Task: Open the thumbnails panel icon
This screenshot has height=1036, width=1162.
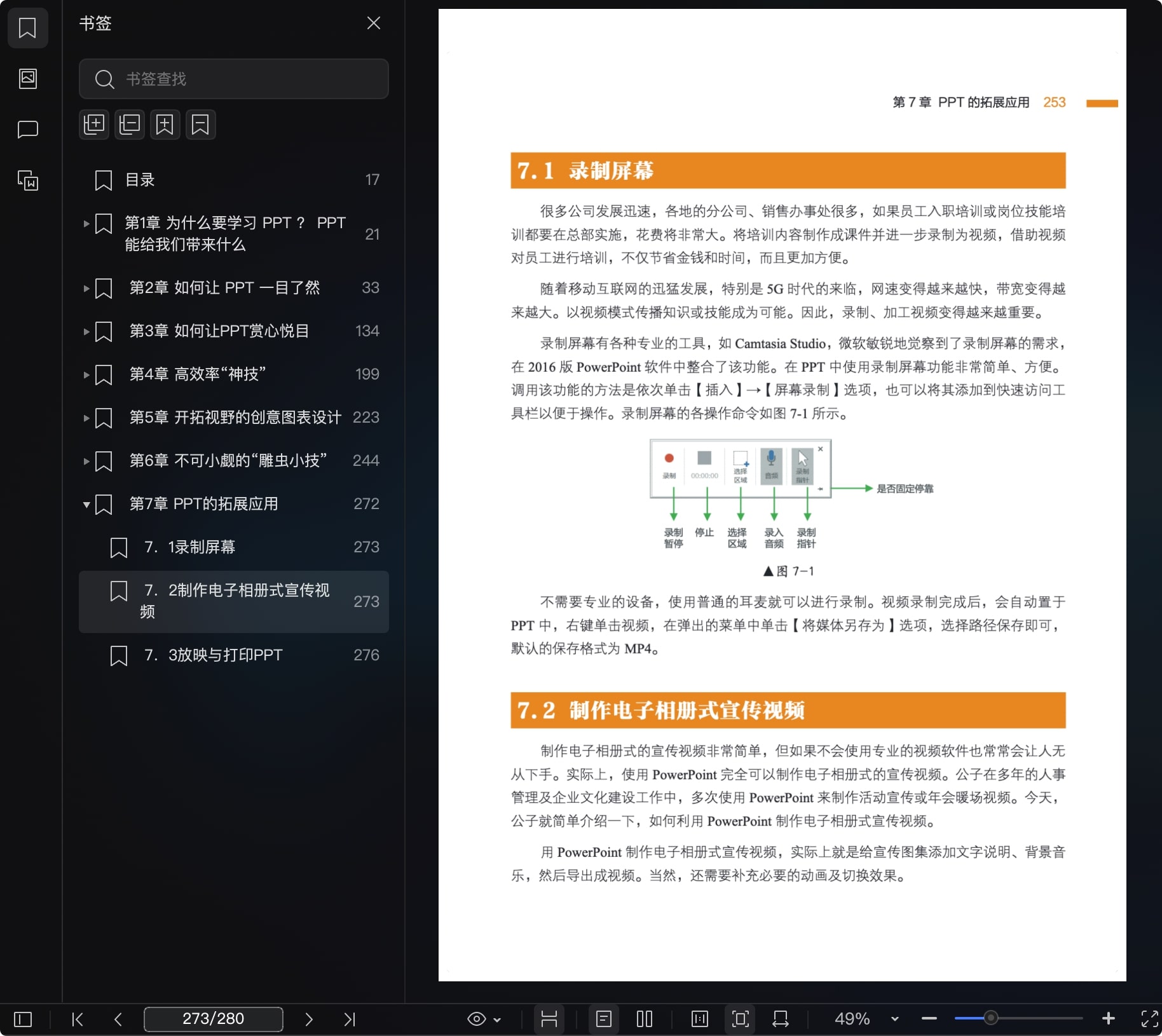Action: (x=27, y=79)
